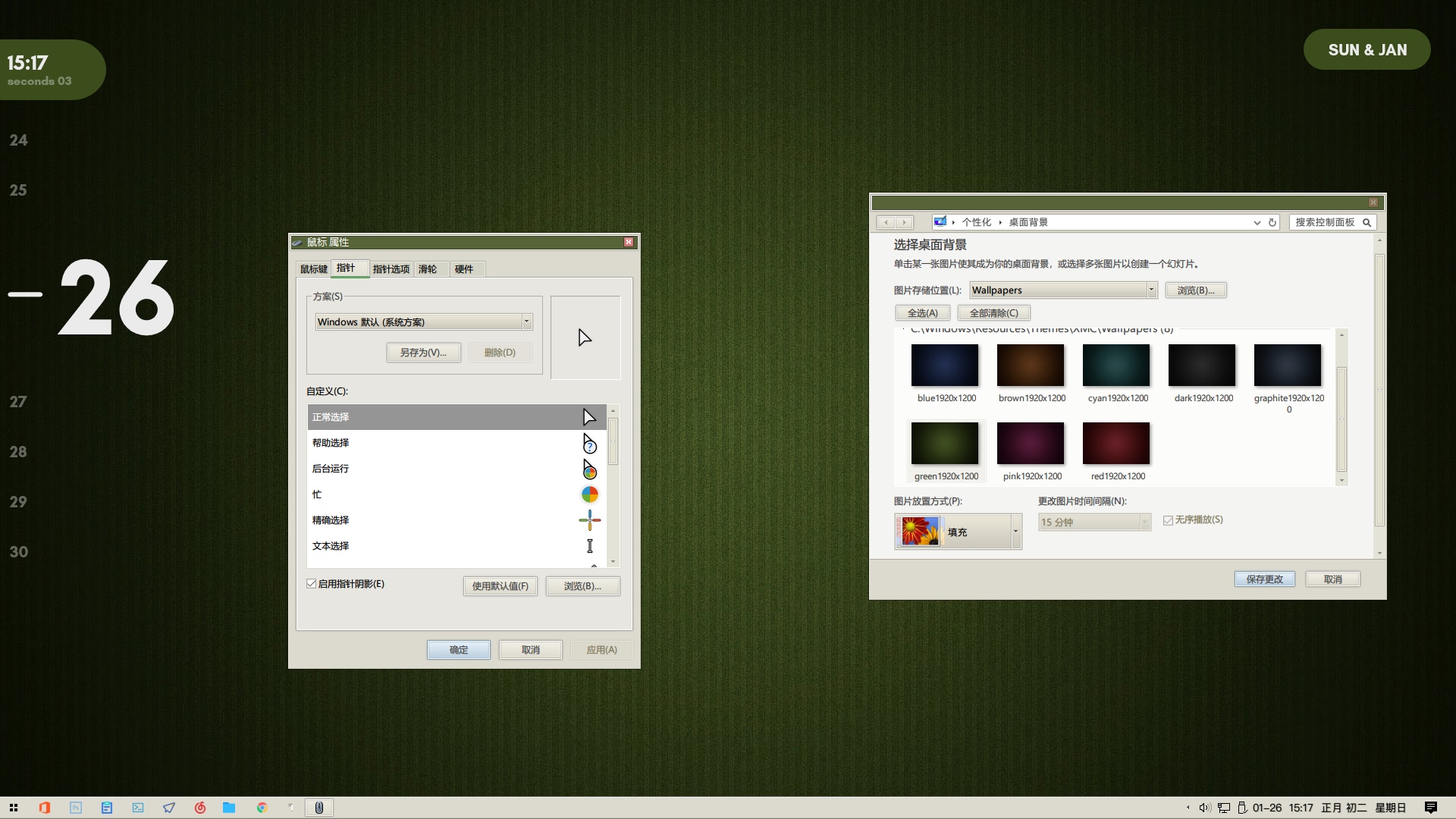The image size is (1456, 819).
Task: Select the dark1920x1200 wallpaper thumbnail
Action: click(x=1202, y=366)
